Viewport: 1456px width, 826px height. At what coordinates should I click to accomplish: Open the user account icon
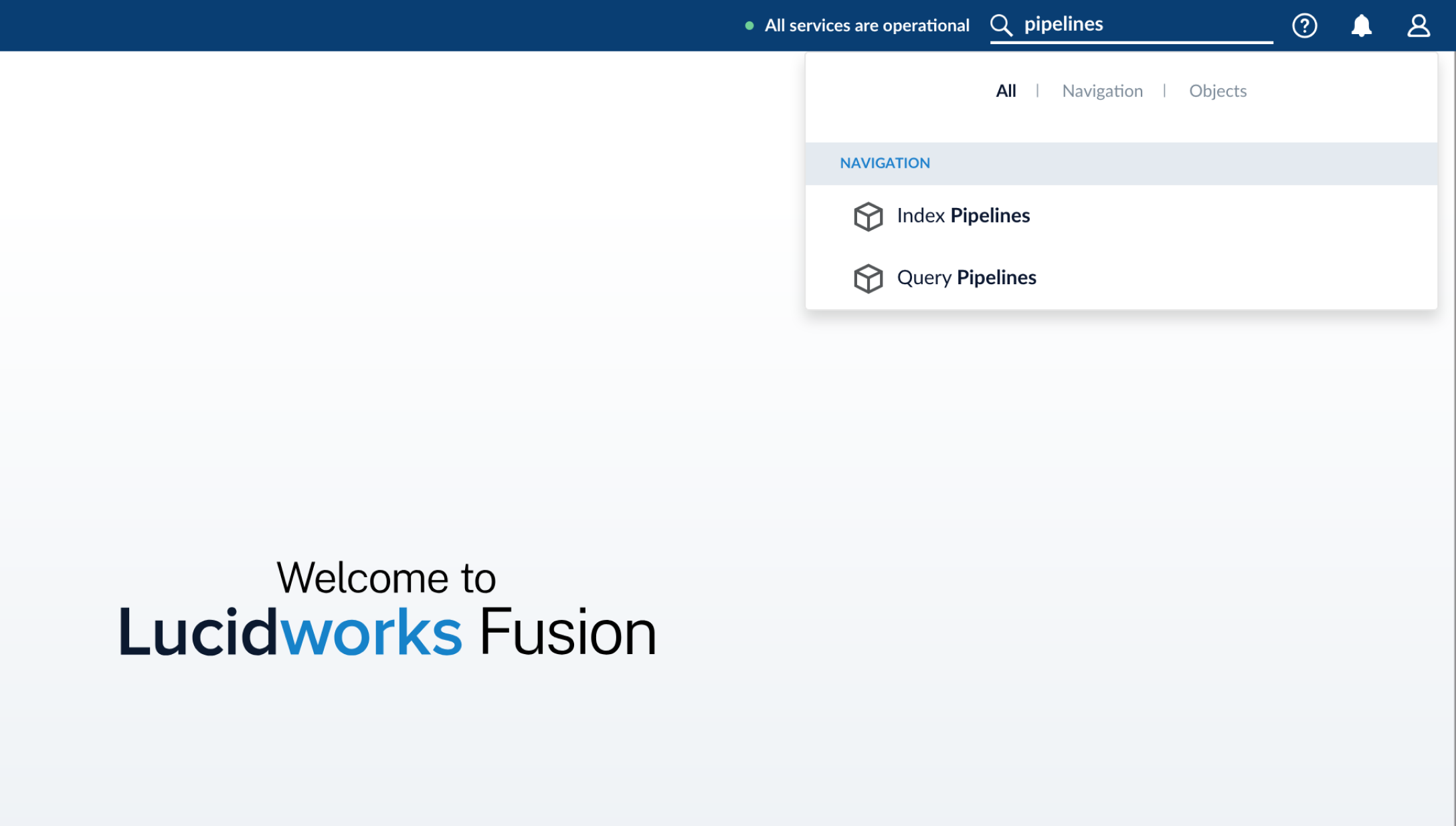pos(1419,26)
